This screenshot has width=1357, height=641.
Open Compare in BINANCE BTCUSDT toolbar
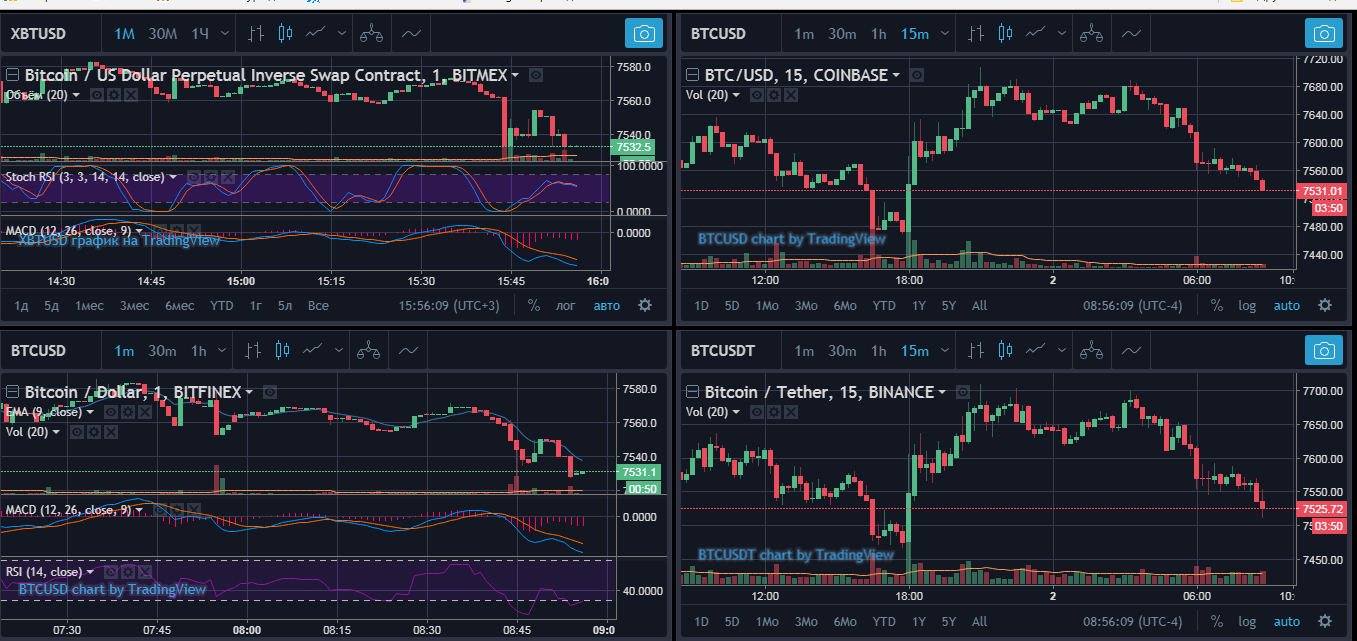click(x=1092, y=350)
